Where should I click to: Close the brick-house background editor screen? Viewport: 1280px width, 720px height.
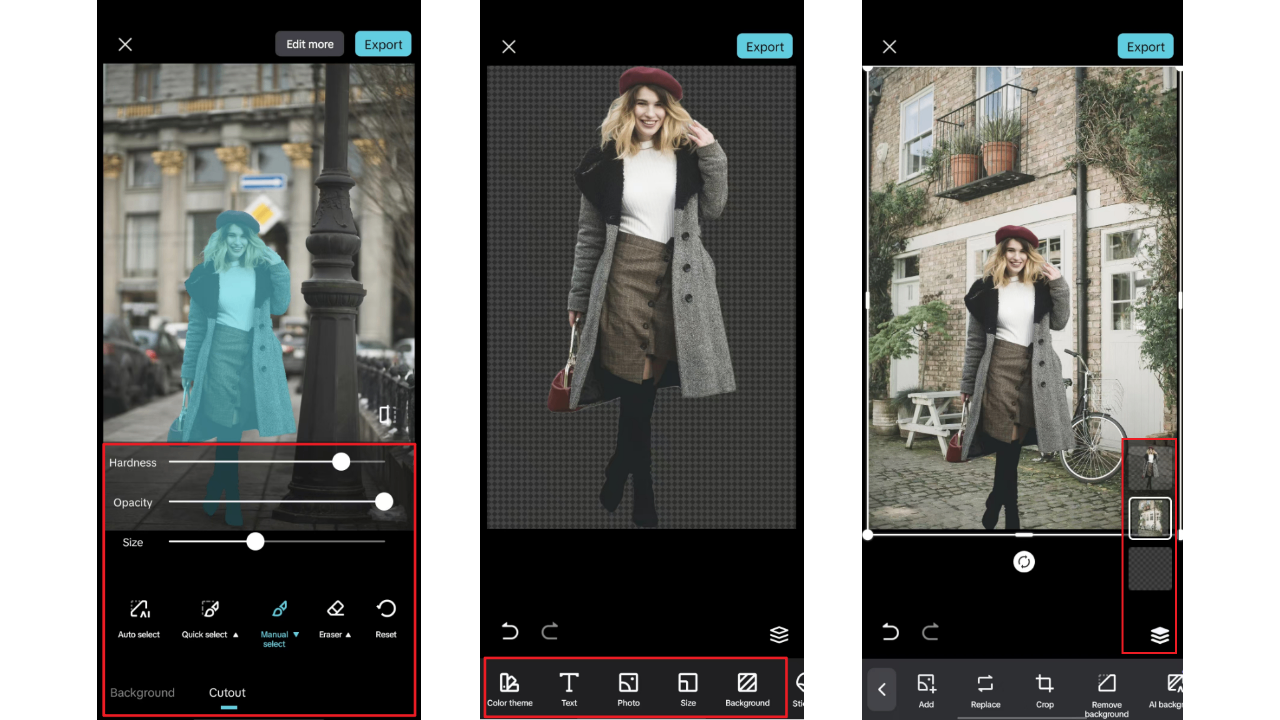click(x=889, y=46)
